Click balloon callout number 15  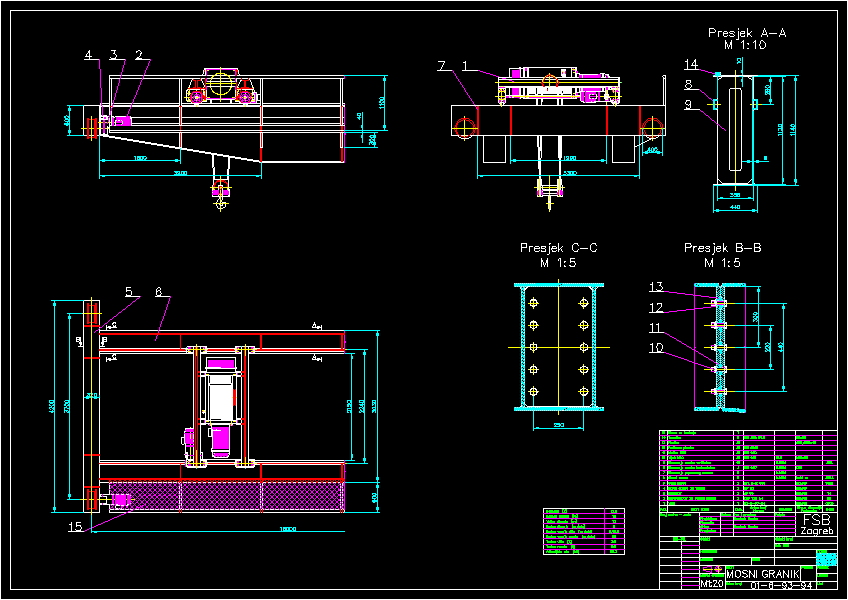tap(76, 527)
